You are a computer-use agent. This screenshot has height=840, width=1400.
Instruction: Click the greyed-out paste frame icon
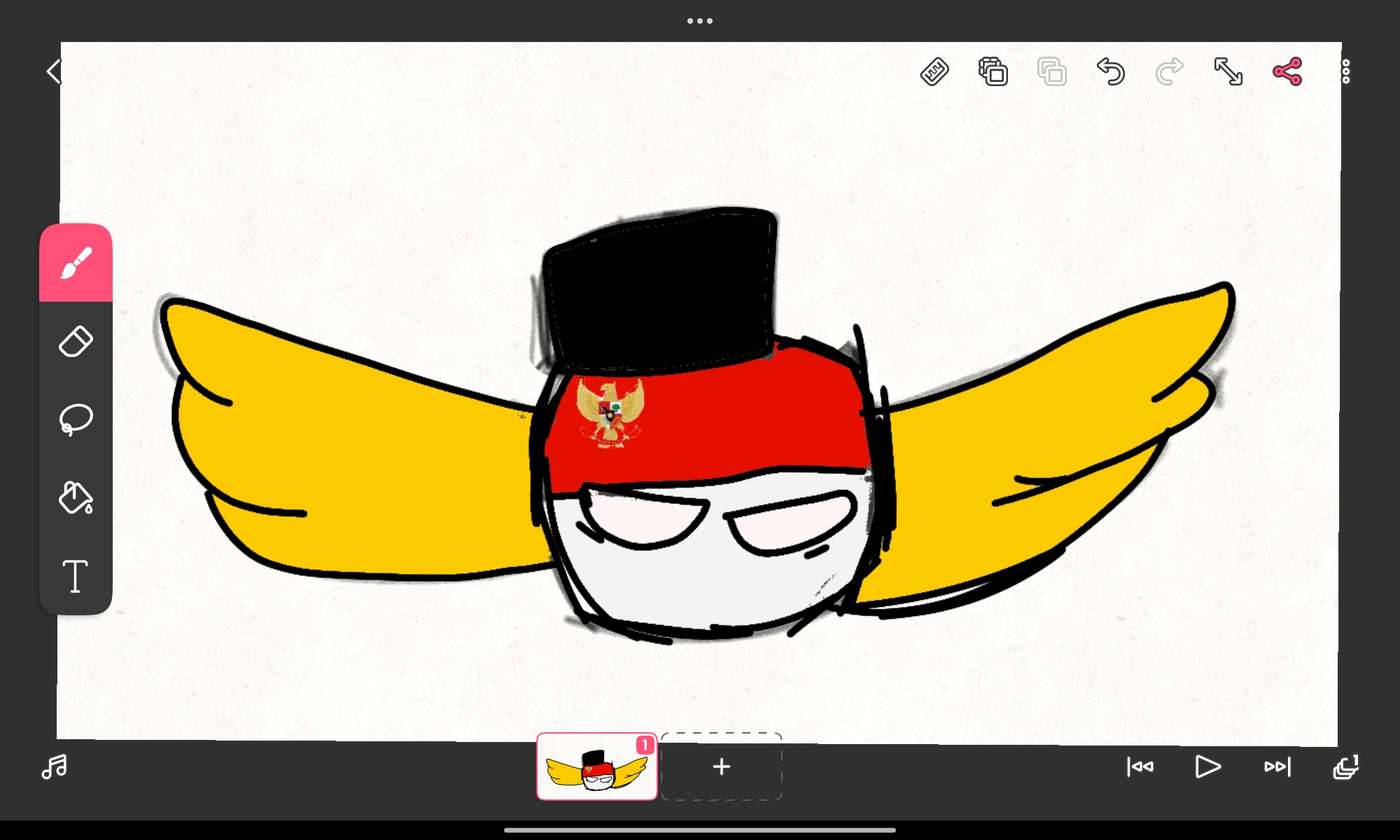[x=1052, y=71]
